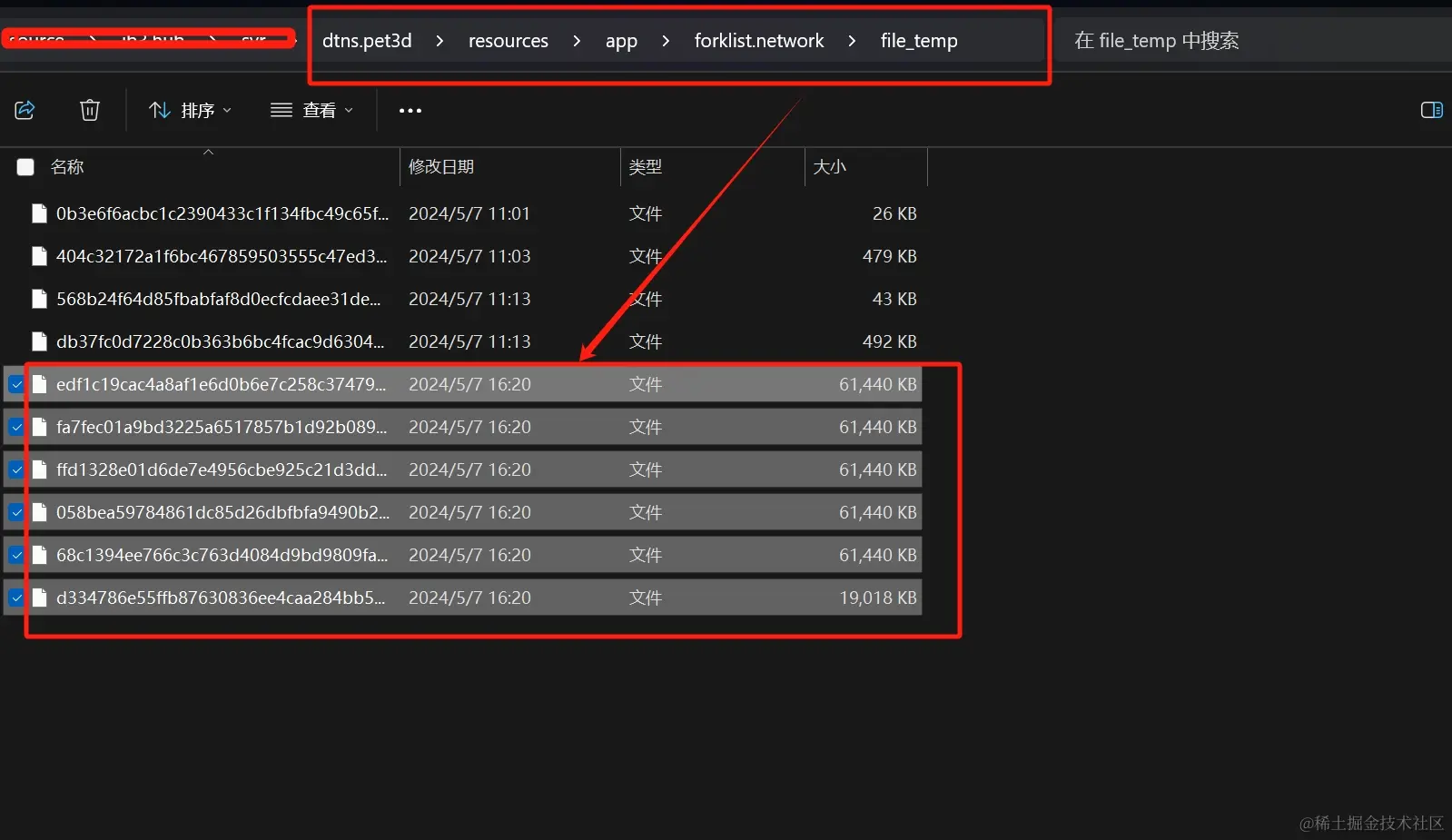This screenshot has height=840, width=1452.
Task: Click the 492 KB size cell
Action: tap(890, 341)
